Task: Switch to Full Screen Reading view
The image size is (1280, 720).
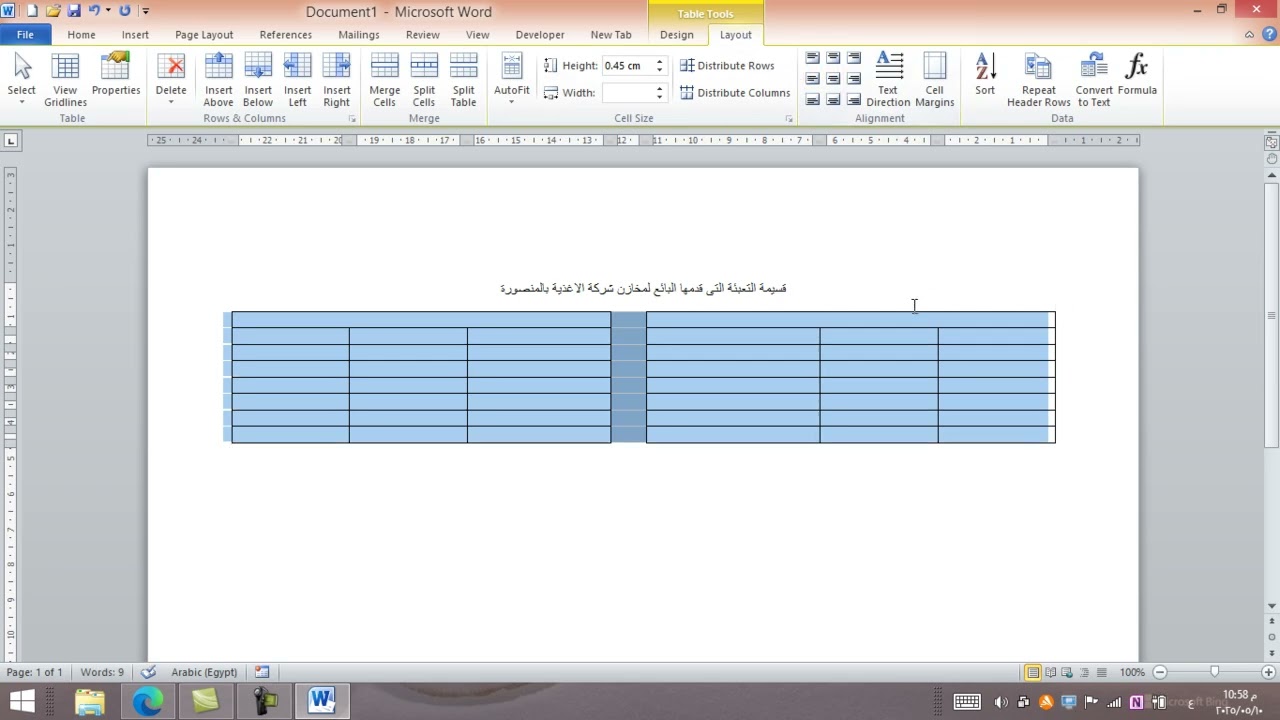Action: point(1051,672)
